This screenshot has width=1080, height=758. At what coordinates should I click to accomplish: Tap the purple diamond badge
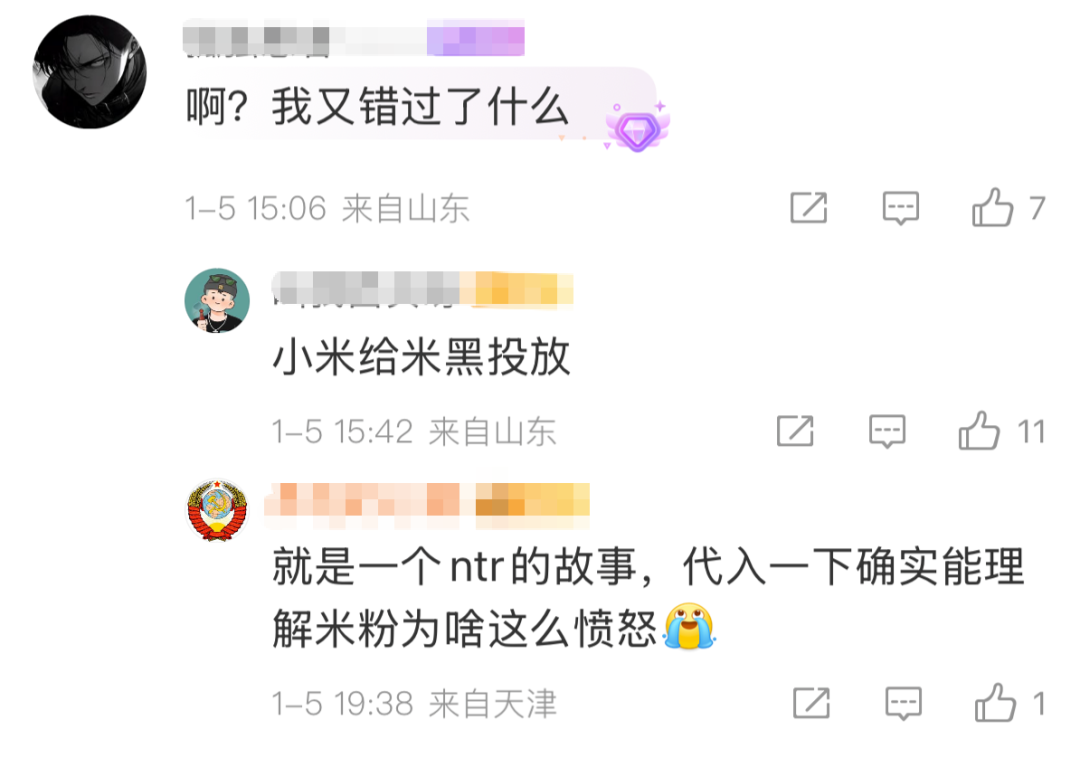click(x=638, y=127)
